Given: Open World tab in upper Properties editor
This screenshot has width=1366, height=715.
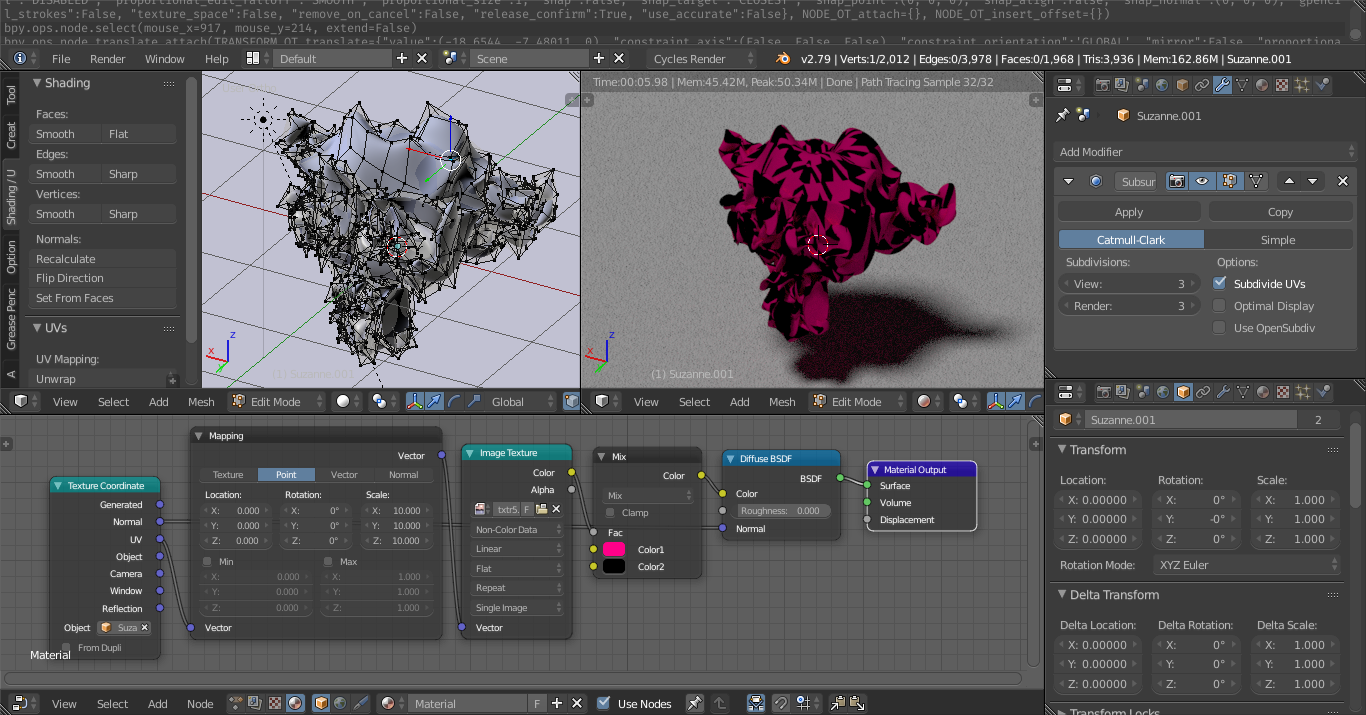Looking at the screenshot, I should [1162, 85].
